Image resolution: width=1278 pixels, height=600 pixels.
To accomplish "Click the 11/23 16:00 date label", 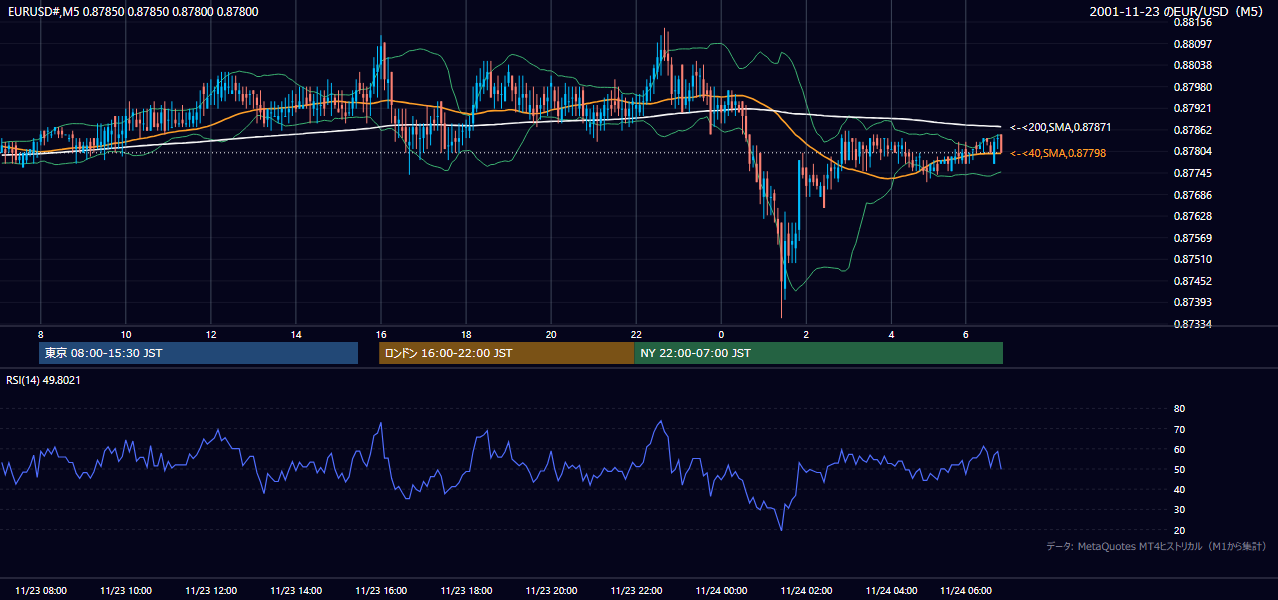I will (381, 591).
